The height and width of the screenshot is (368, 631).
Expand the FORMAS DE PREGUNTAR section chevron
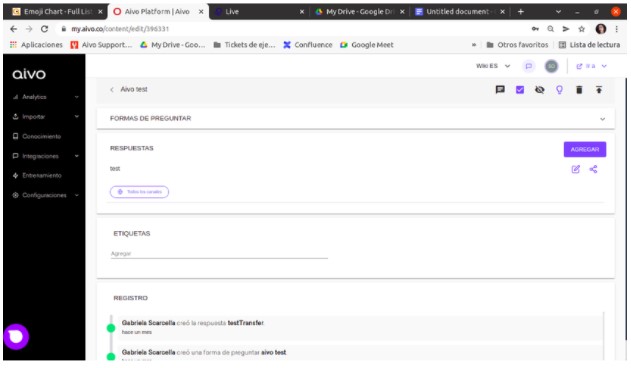click(602, 119)
